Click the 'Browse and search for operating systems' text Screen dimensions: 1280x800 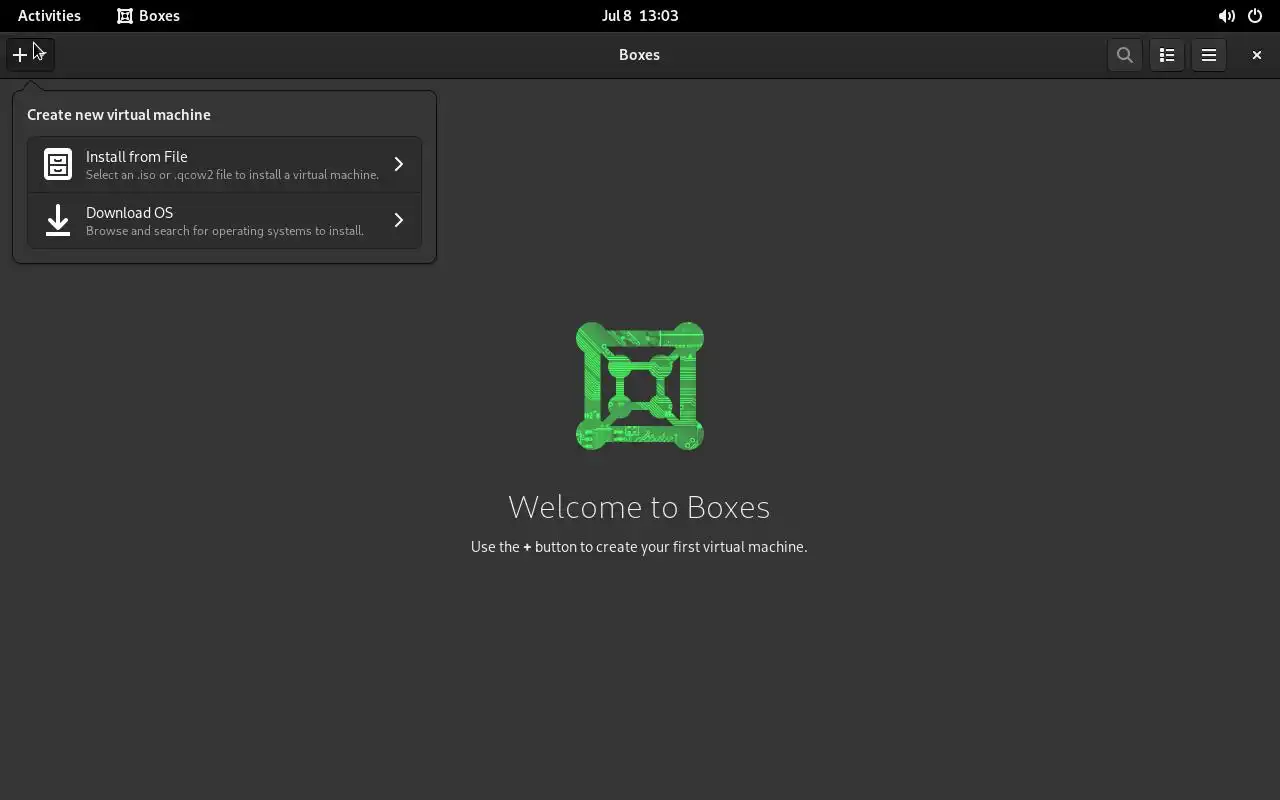[225, 231]
